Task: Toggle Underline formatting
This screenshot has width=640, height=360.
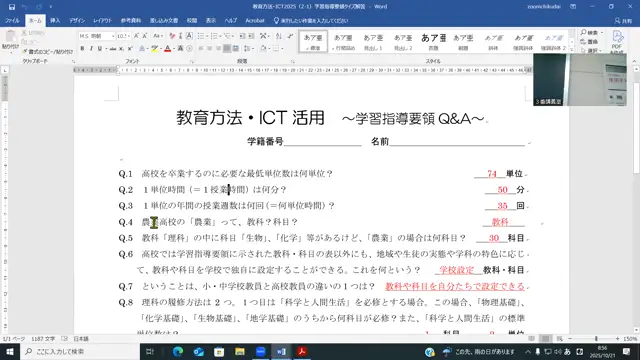Action: [99, 49]
